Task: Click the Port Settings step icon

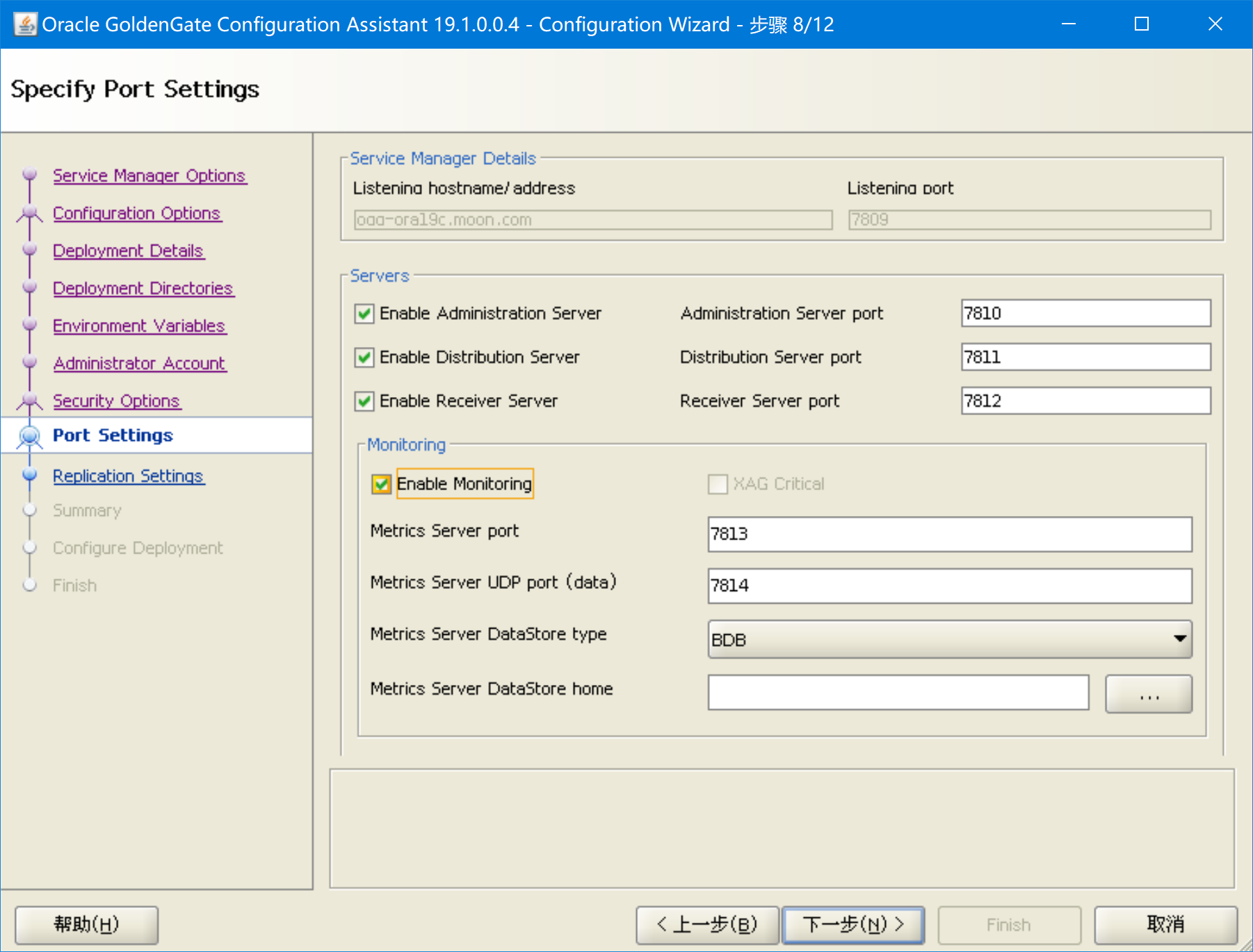Action: click(x=29, y=436)
